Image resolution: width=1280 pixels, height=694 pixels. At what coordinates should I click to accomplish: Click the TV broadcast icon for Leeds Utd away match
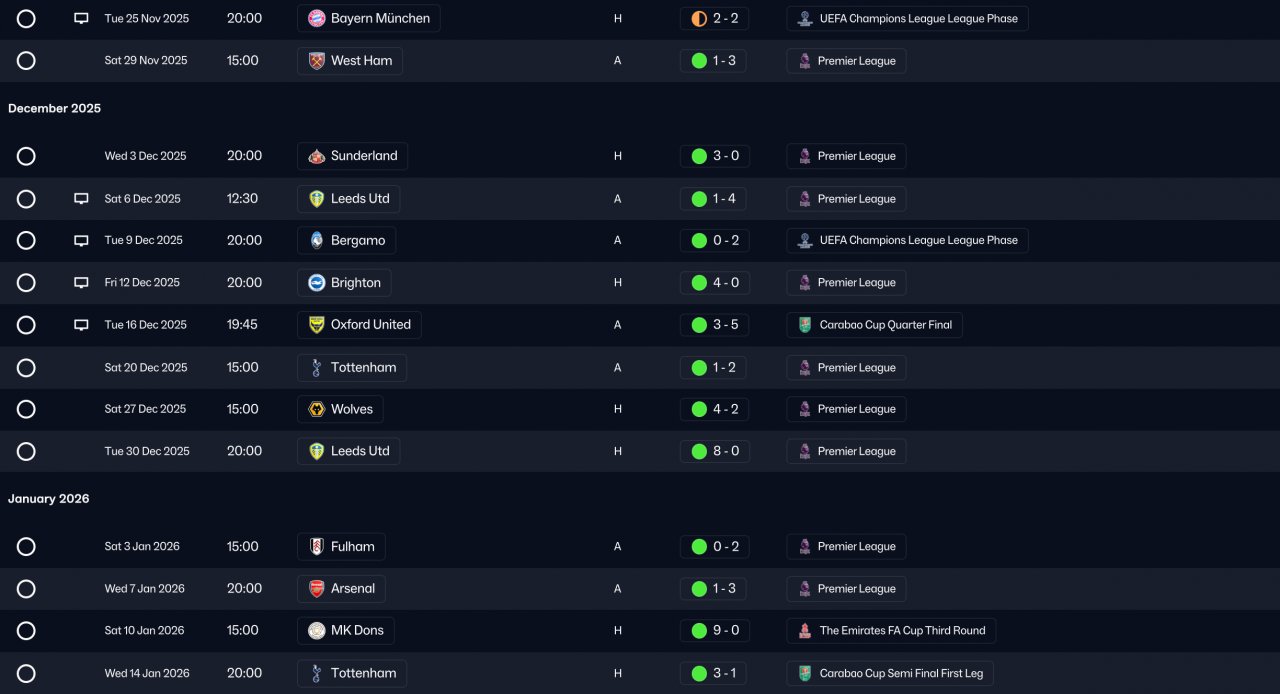pyautogui.click(x=81, y=199)
